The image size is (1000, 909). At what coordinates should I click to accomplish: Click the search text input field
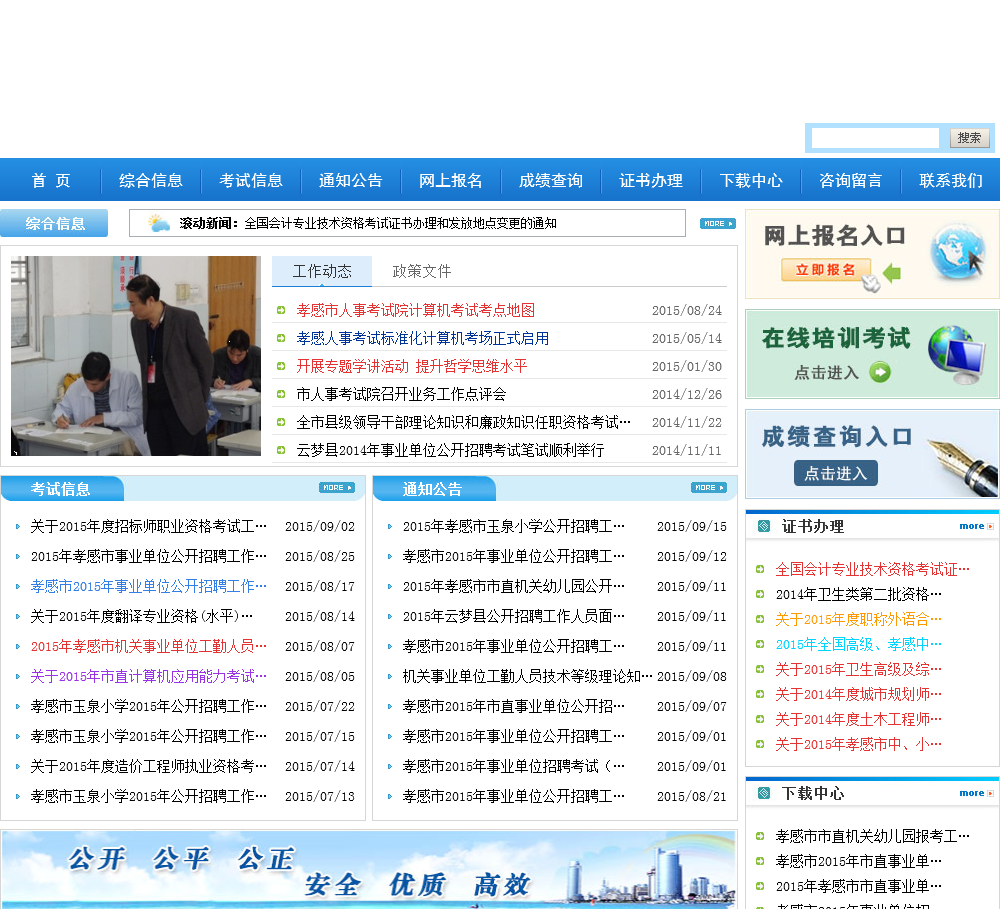pos(875,138)
